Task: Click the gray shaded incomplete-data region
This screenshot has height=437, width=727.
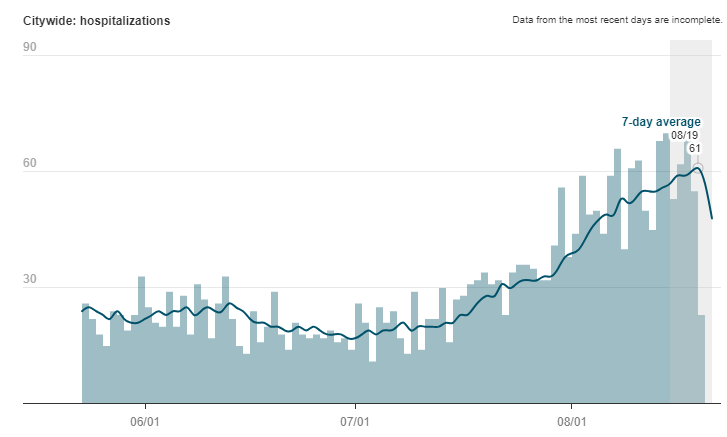Action: tap(690, 80)
